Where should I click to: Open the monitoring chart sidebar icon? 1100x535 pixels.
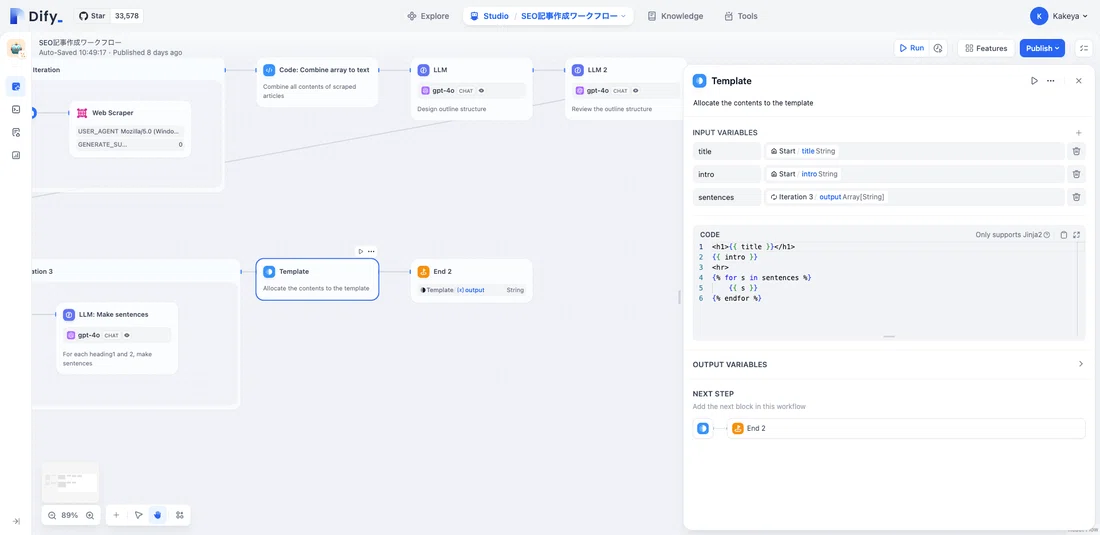tap(15, 155)
